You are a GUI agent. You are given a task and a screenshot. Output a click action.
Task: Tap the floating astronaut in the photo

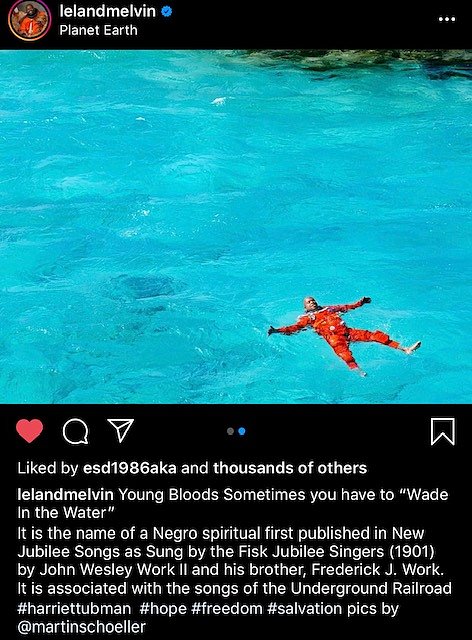pos(344,334)
